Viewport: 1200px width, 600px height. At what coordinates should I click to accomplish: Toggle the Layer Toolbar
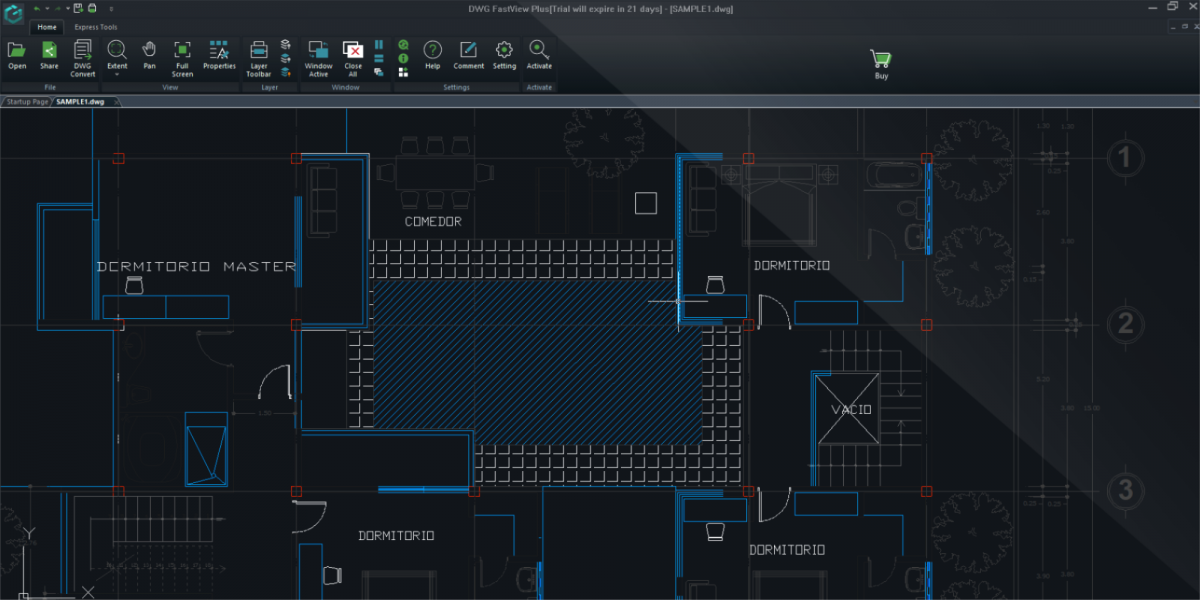[x=258, y=50]
